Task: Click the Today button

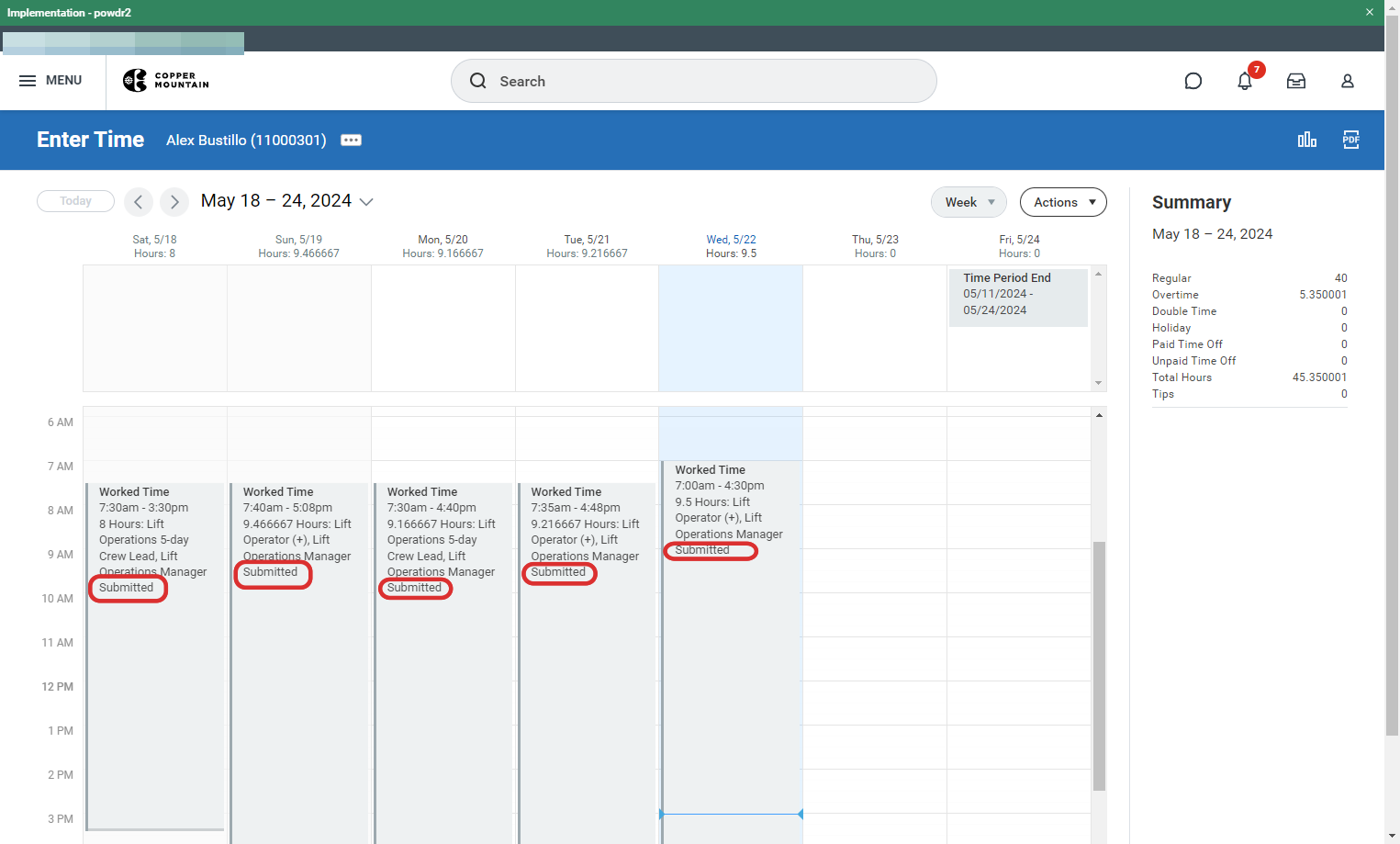Action: (x=75, y=201)
